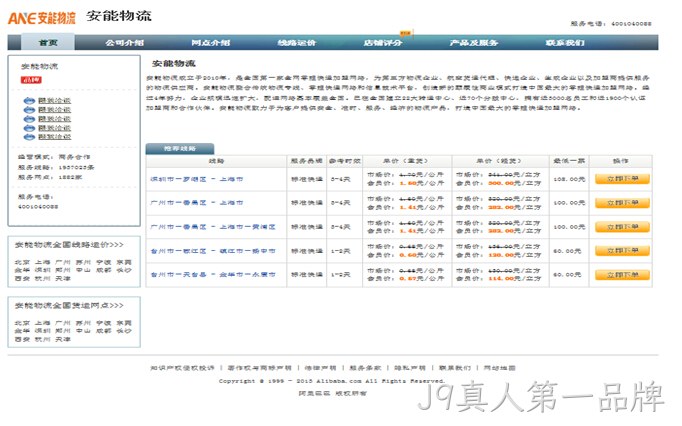
Task: Click 联系我们 in the top navigation bar
Action: point(565,43)
